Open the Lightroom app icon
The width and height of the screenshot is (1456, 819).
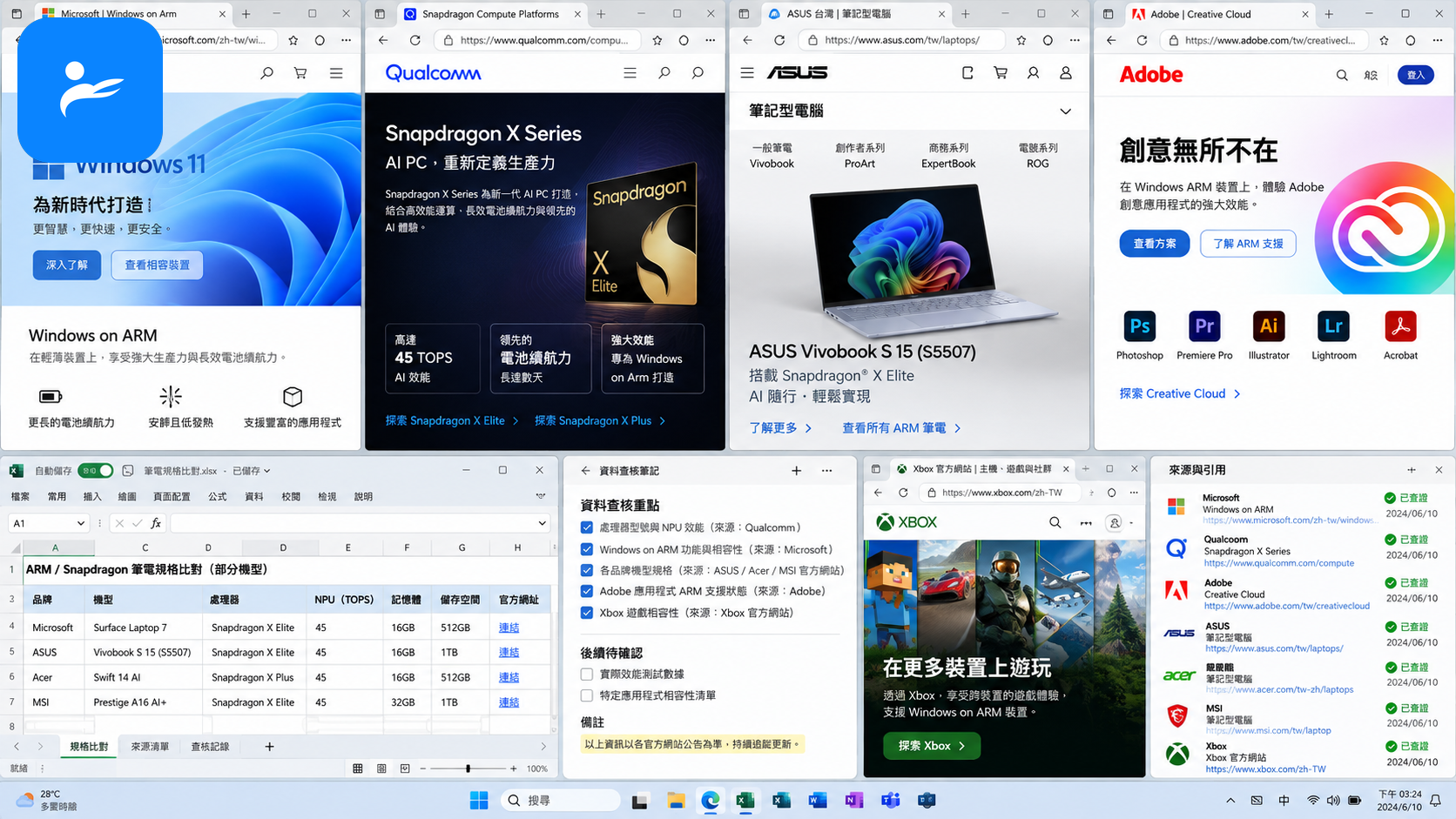click(1333, 326)
